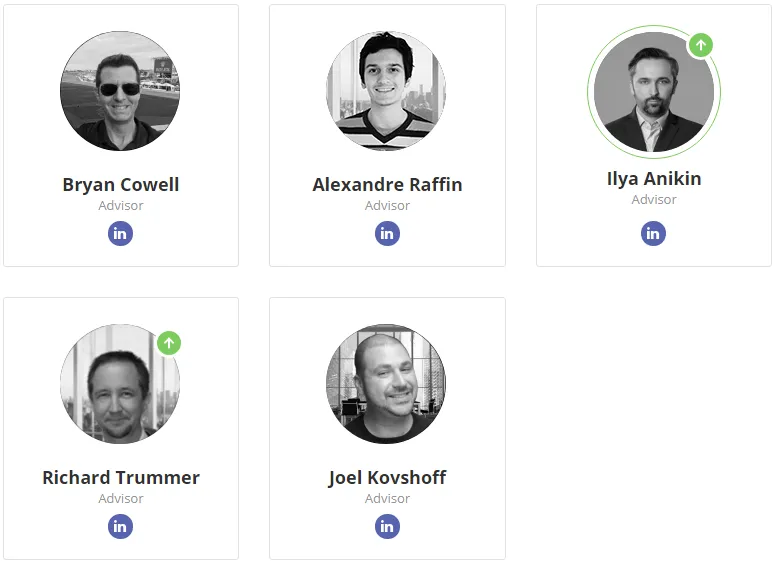Open Ilya Anikin's LinkedIn icon
The height and width of the screenshot is (564, 775).
[653, 233]
